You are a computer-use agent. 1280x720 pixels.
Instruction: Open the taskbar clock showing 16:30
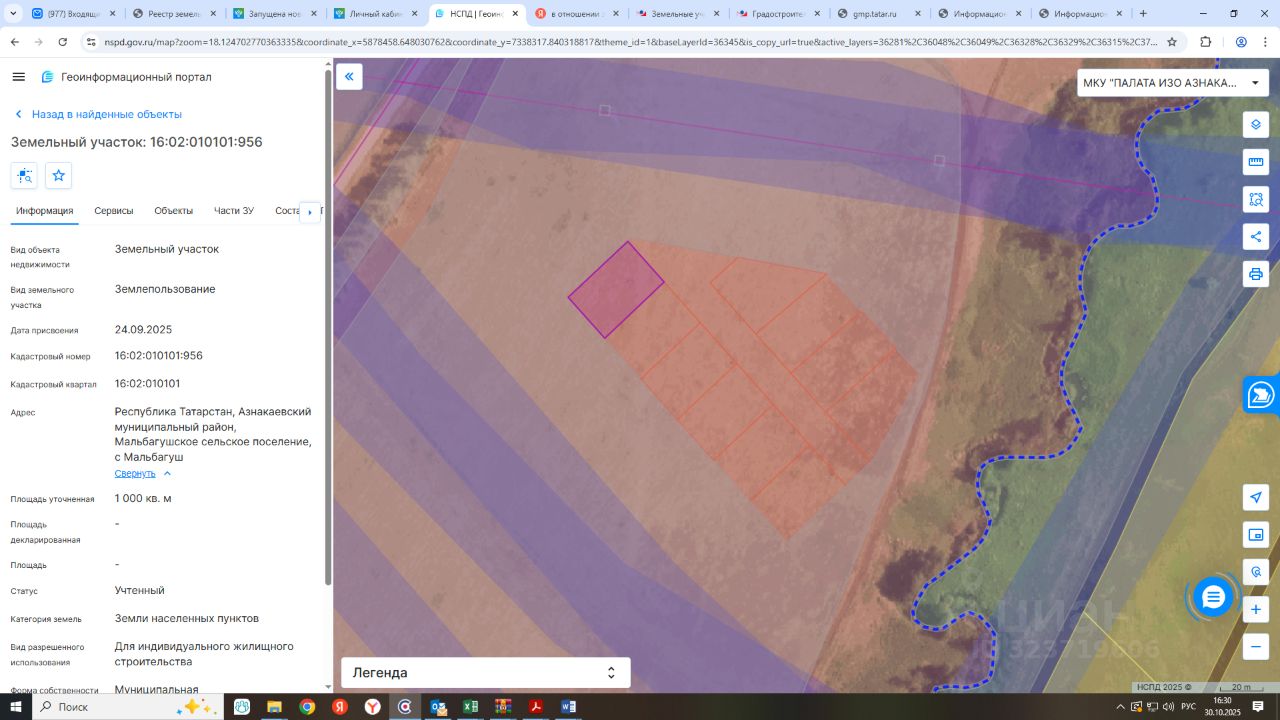(1222, 707)
